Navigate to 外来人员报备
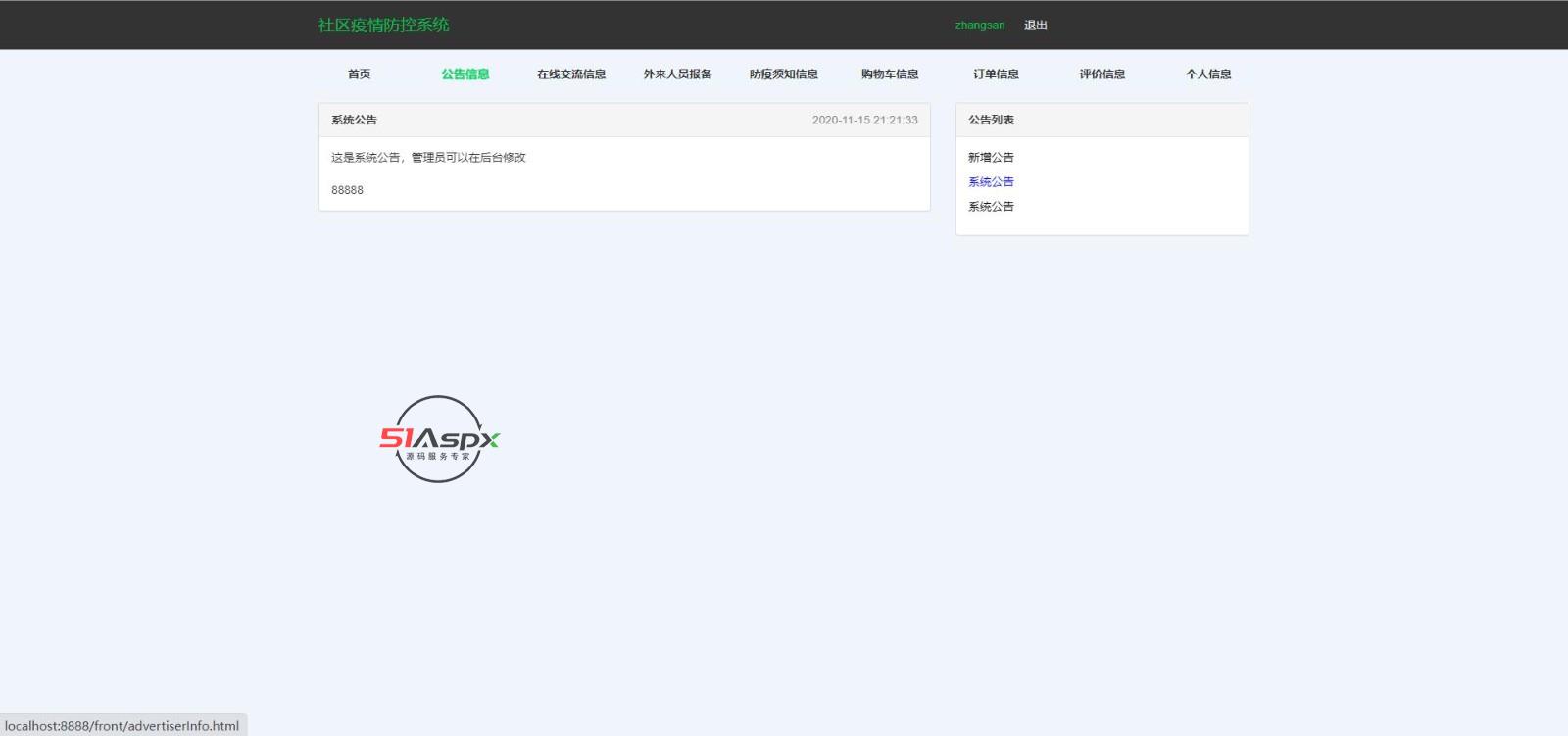 pyautogui.click(x=677, y=74)
